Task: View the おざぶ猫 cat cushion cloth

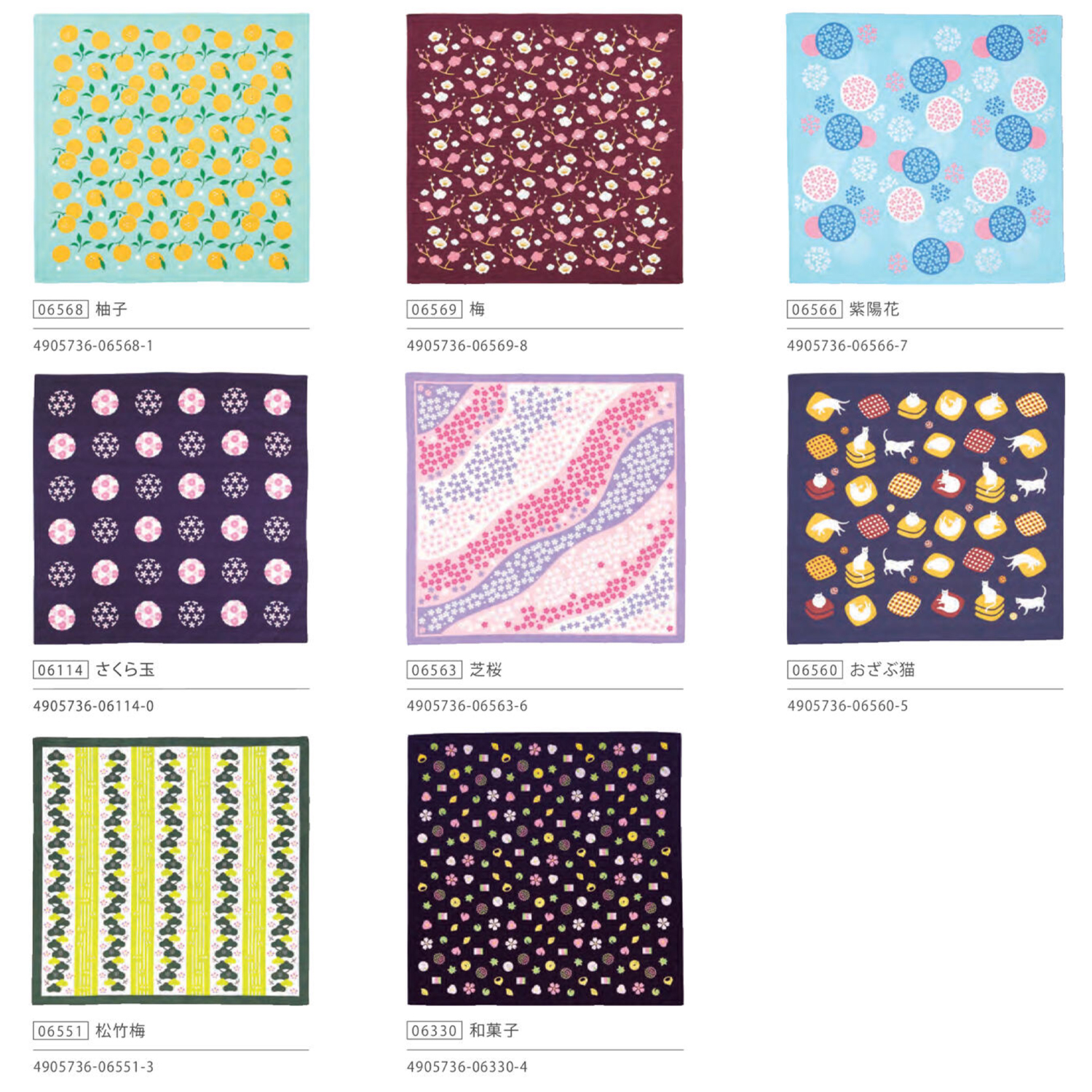Action: (925, 508)
